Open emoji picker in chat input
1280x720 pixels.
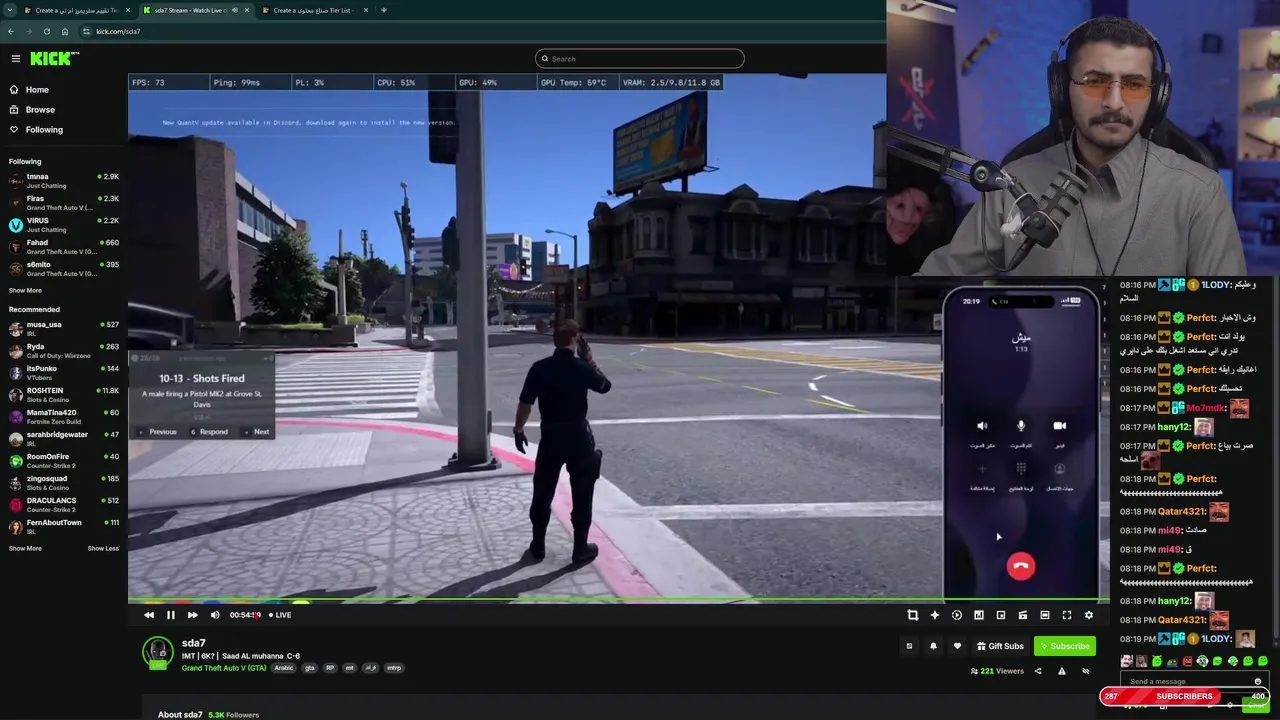(1258, 682)
